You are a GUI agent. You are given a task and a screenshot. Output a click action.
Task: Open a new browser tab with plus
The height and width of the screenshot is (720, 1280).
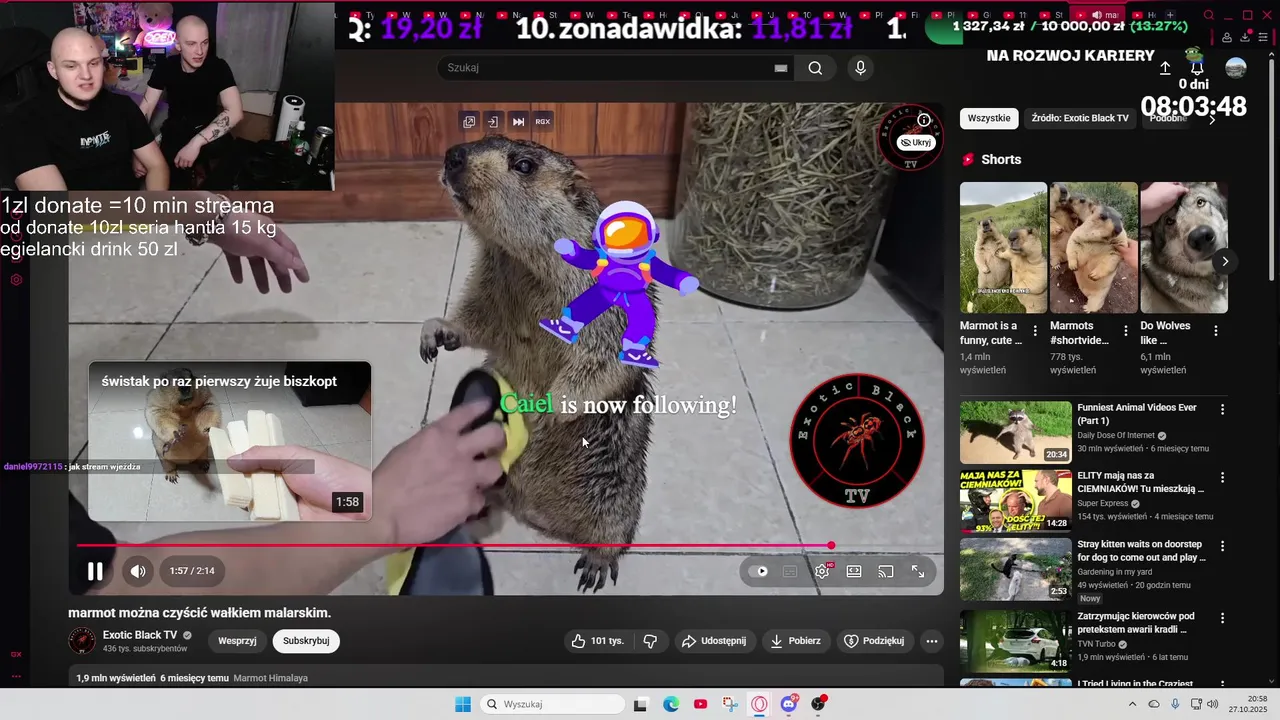point(1170,15)
